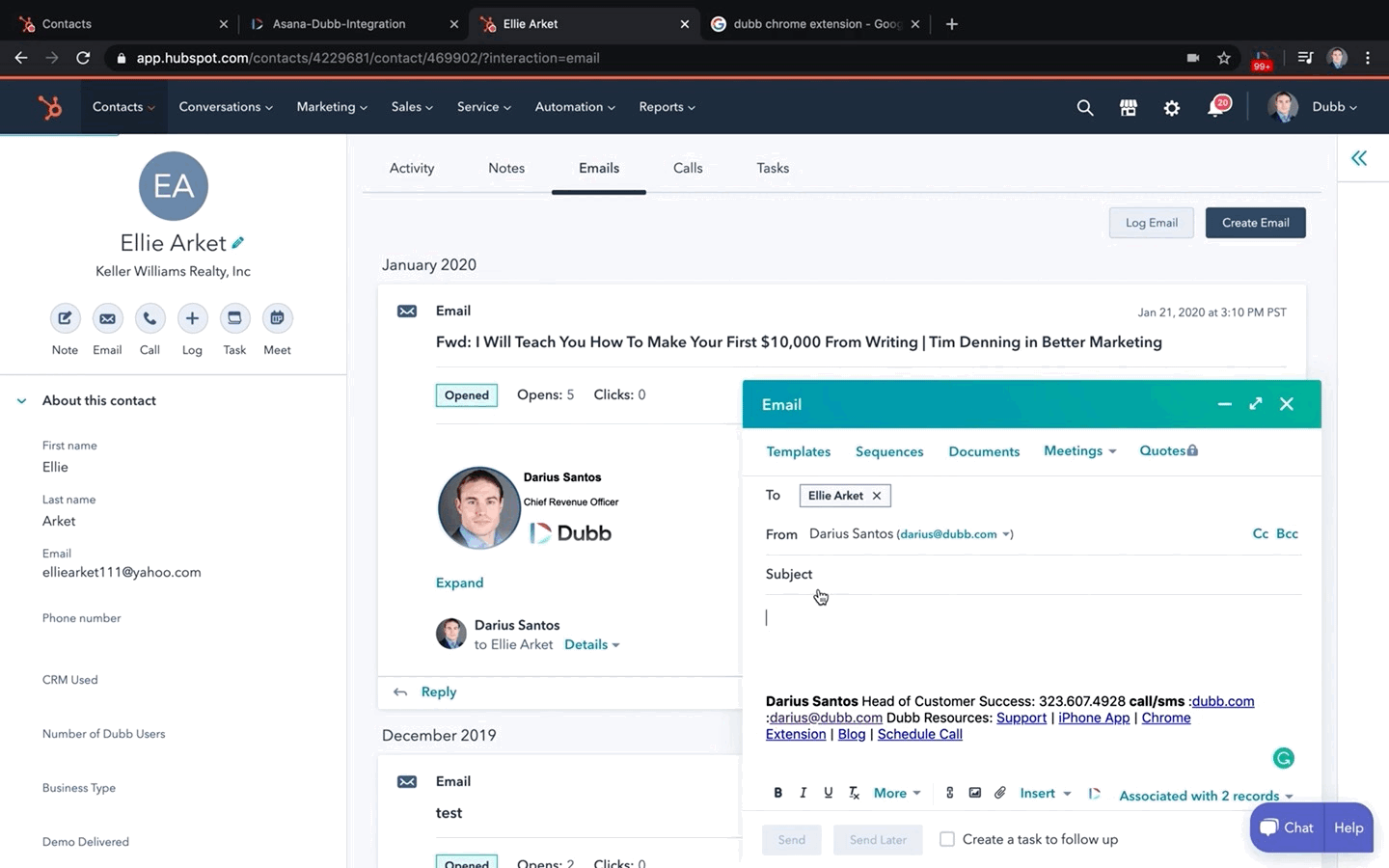Collapse the About this contact section
The width and height of the screenshot is (1389, 868).
coord(21,400)
